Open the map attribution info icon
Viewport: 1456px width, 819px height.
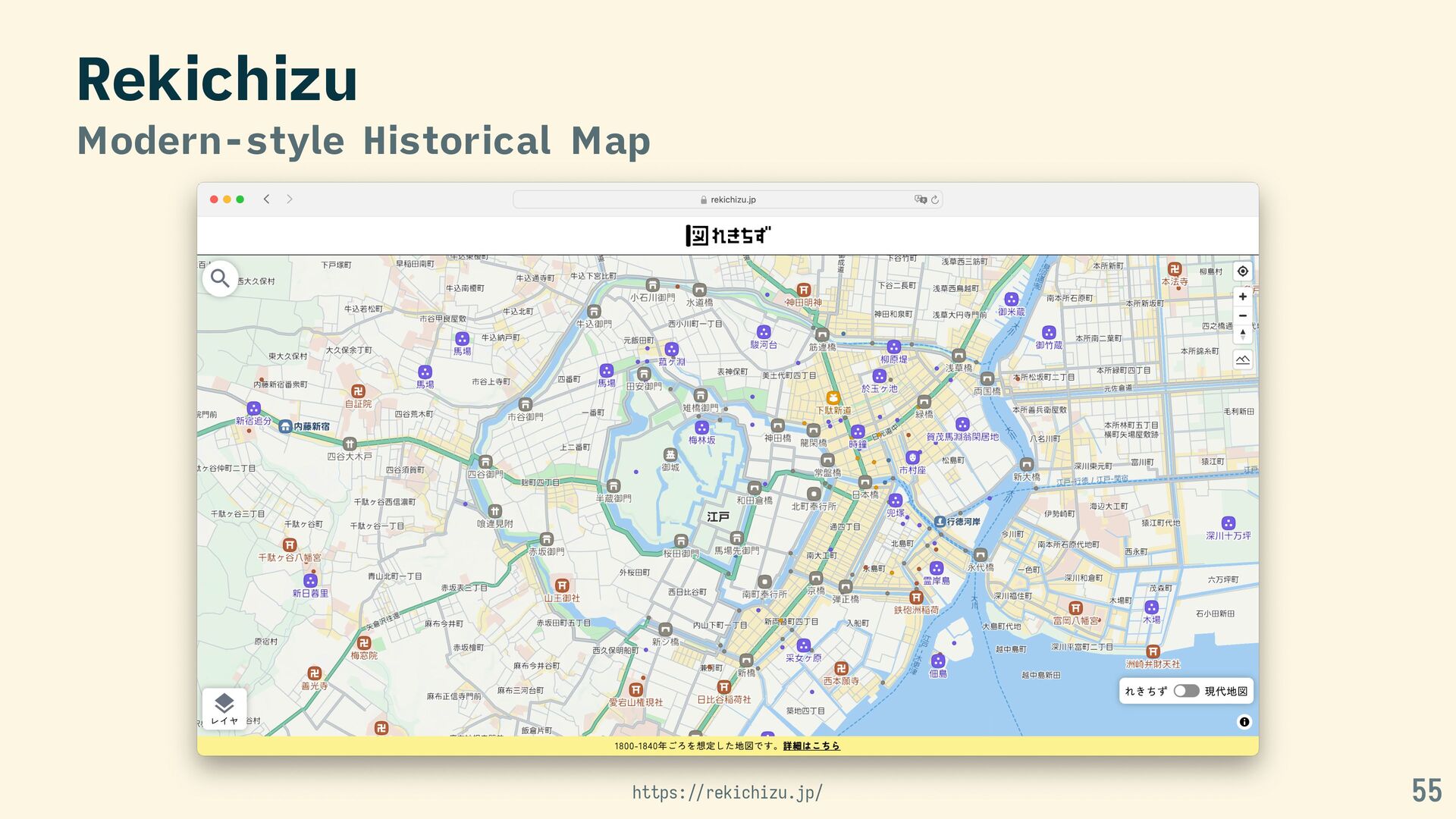pyautogui.click(x=1244, y=722)
